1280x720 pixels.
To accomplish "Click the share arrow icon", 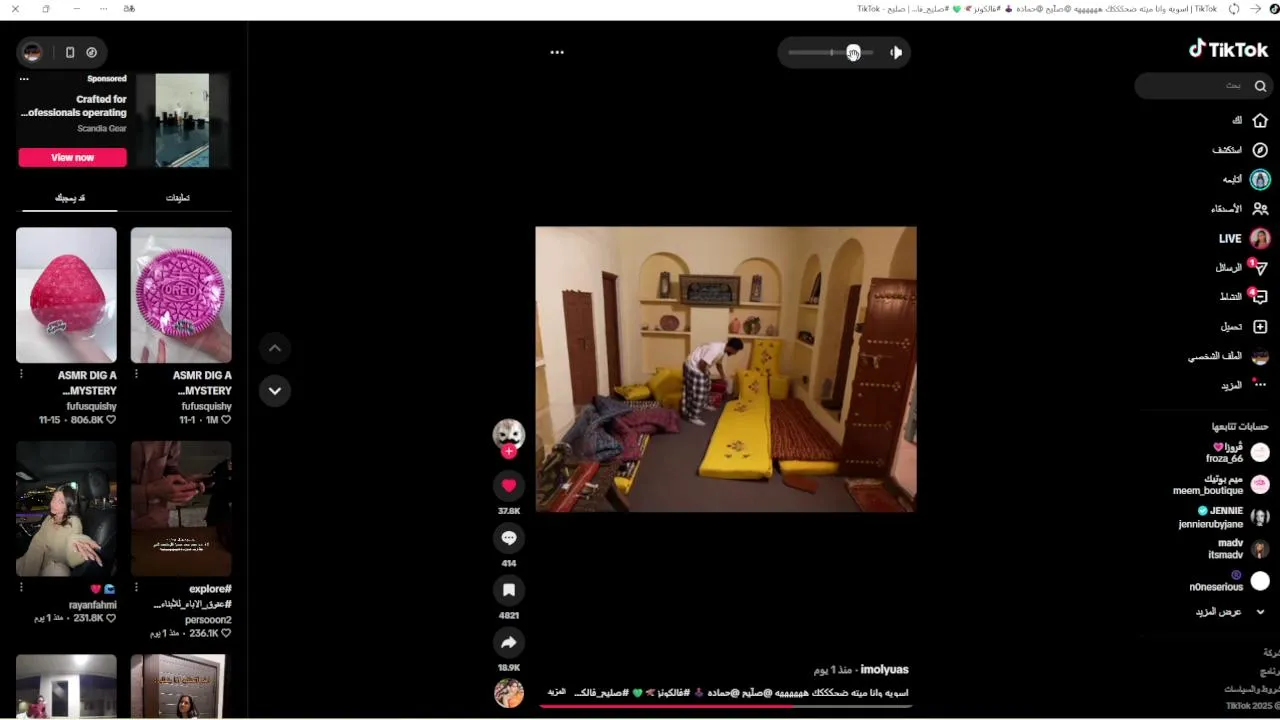I will (509, 642).
